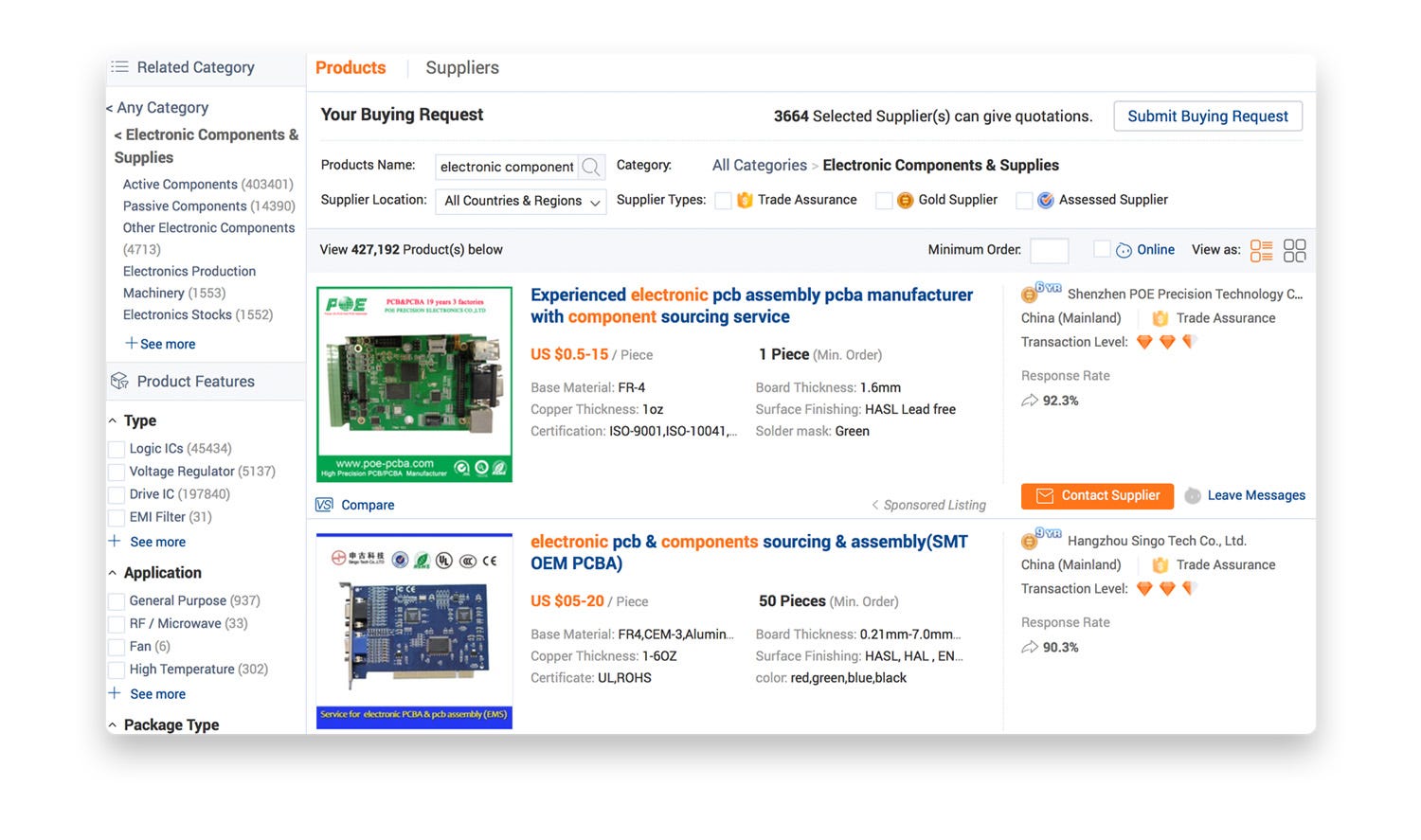1421x840 pixels.
Task: Click Hangzhou Singo Trade Assurance icon
Action: (1160, 564)
